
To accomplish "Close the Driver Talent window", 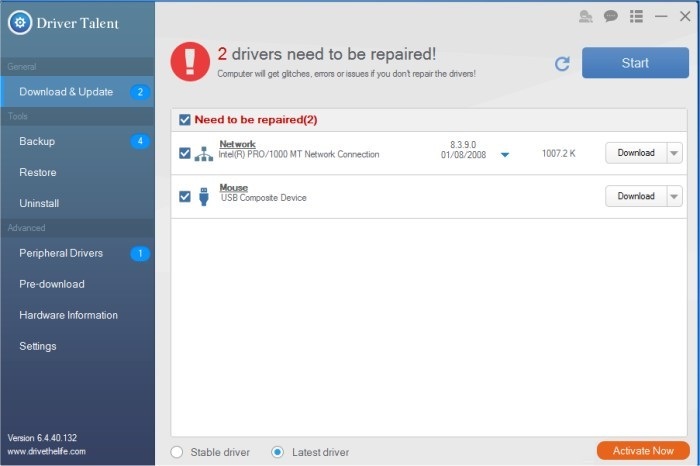I will 685,17.
